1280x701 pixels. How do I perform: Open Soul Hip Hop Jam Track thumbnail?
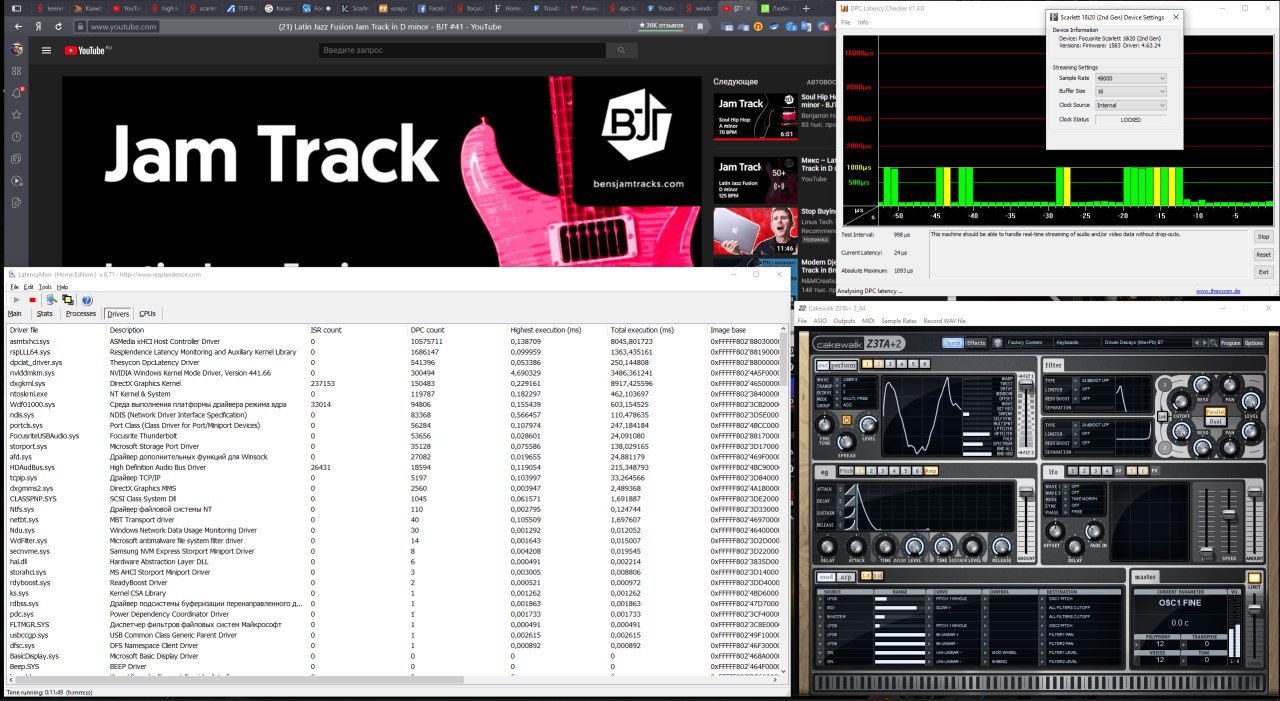755,115
